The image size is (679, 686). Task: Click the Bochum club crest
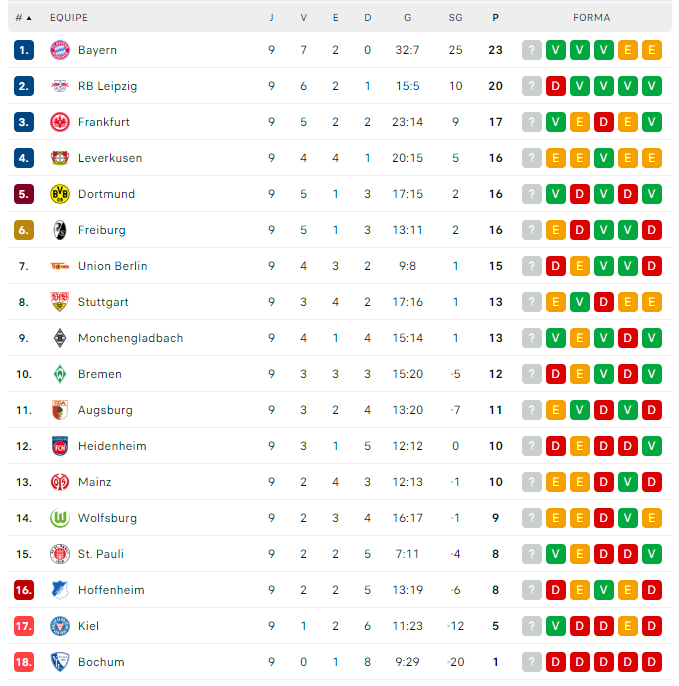pyautogui.click(x=60, y=662)
